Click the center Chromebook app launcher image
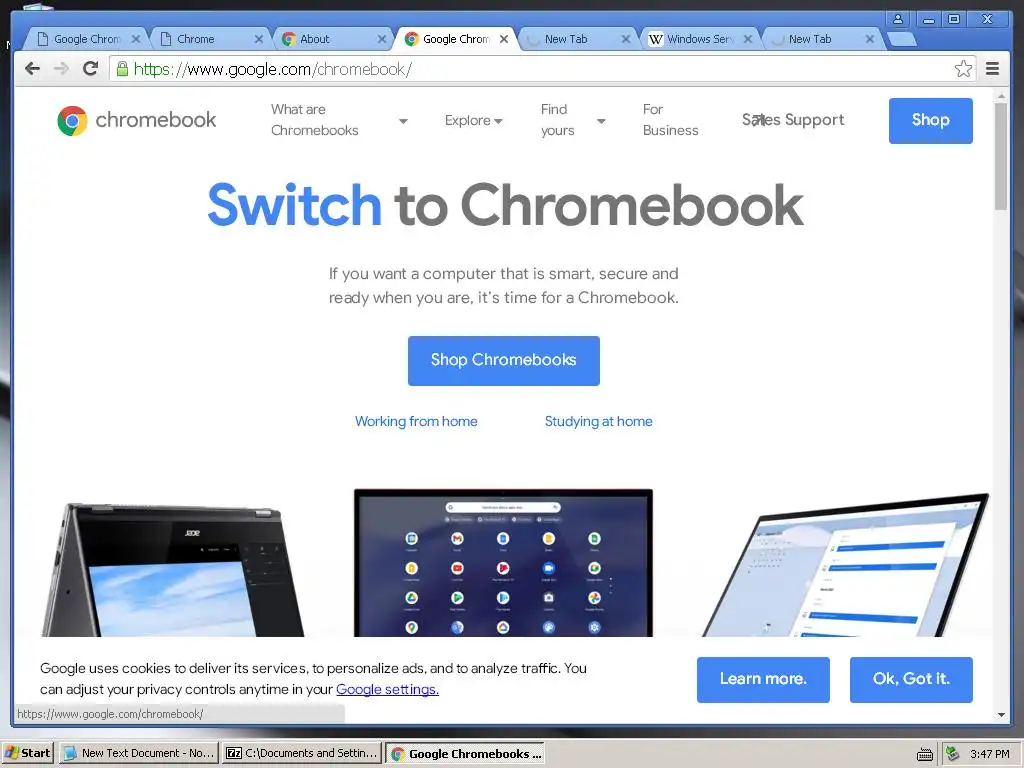 coord(503,563)
